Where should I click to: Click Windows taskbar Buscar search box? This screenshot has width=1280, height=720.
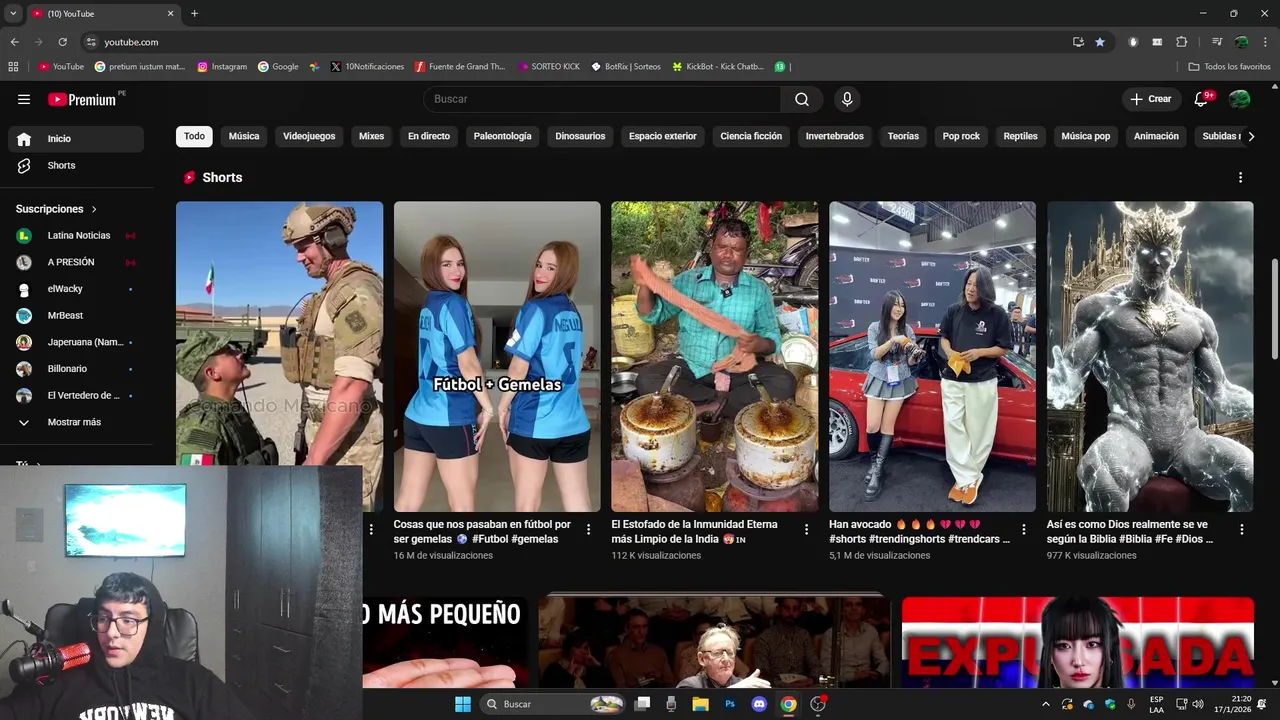point(554,704)
